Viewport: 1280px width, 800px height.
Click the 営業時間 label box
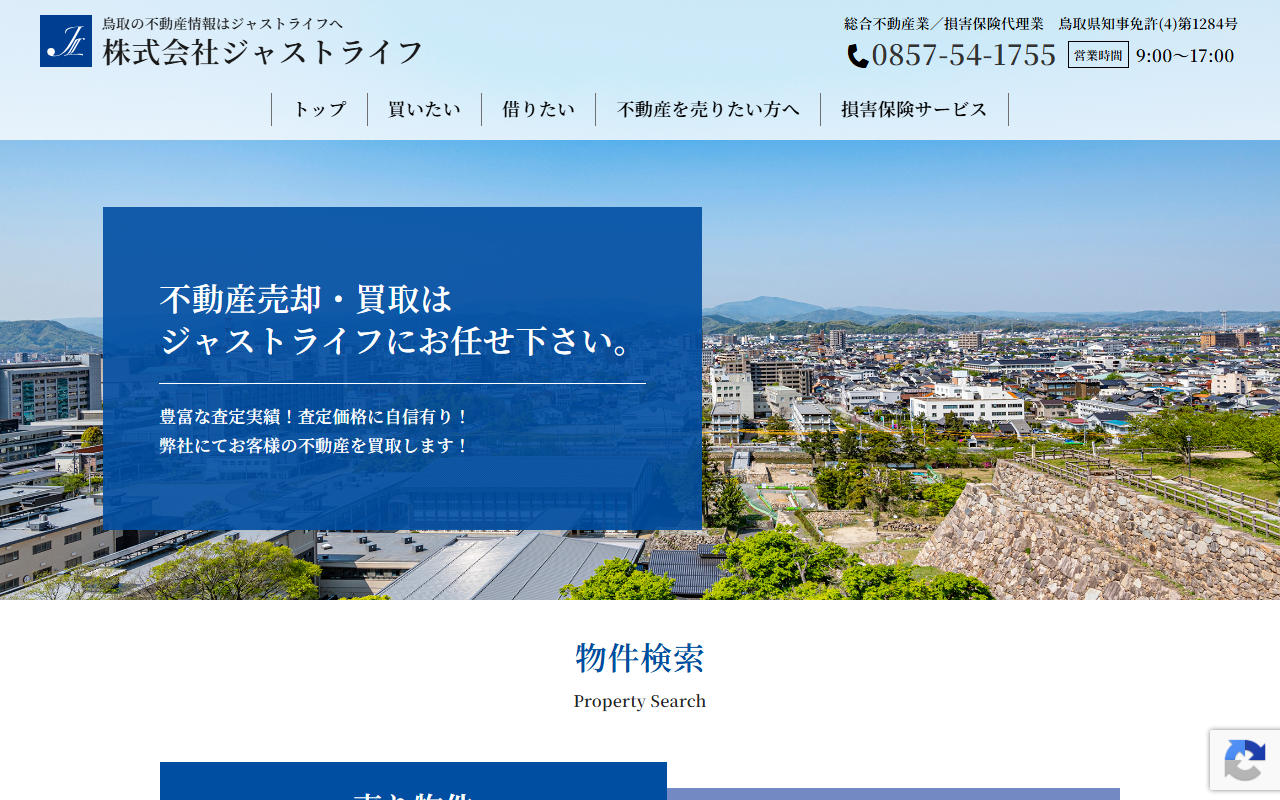pos(1098,55)
